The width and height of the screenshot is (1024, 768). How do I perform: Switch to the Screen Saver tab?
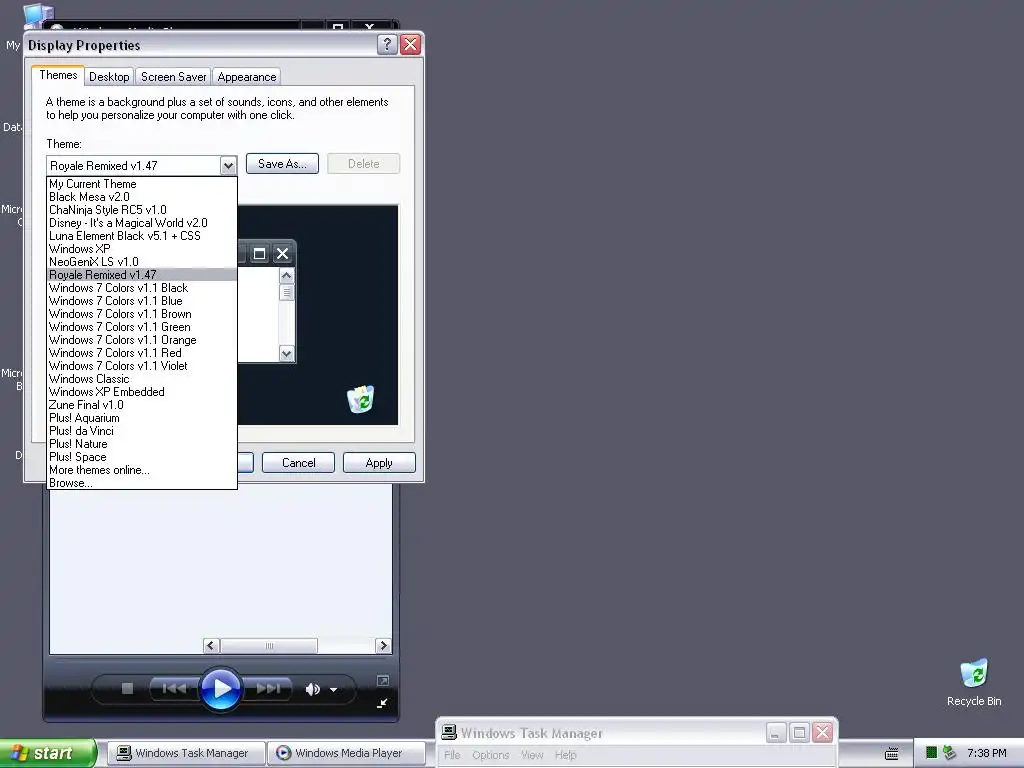tap(173, 76)
